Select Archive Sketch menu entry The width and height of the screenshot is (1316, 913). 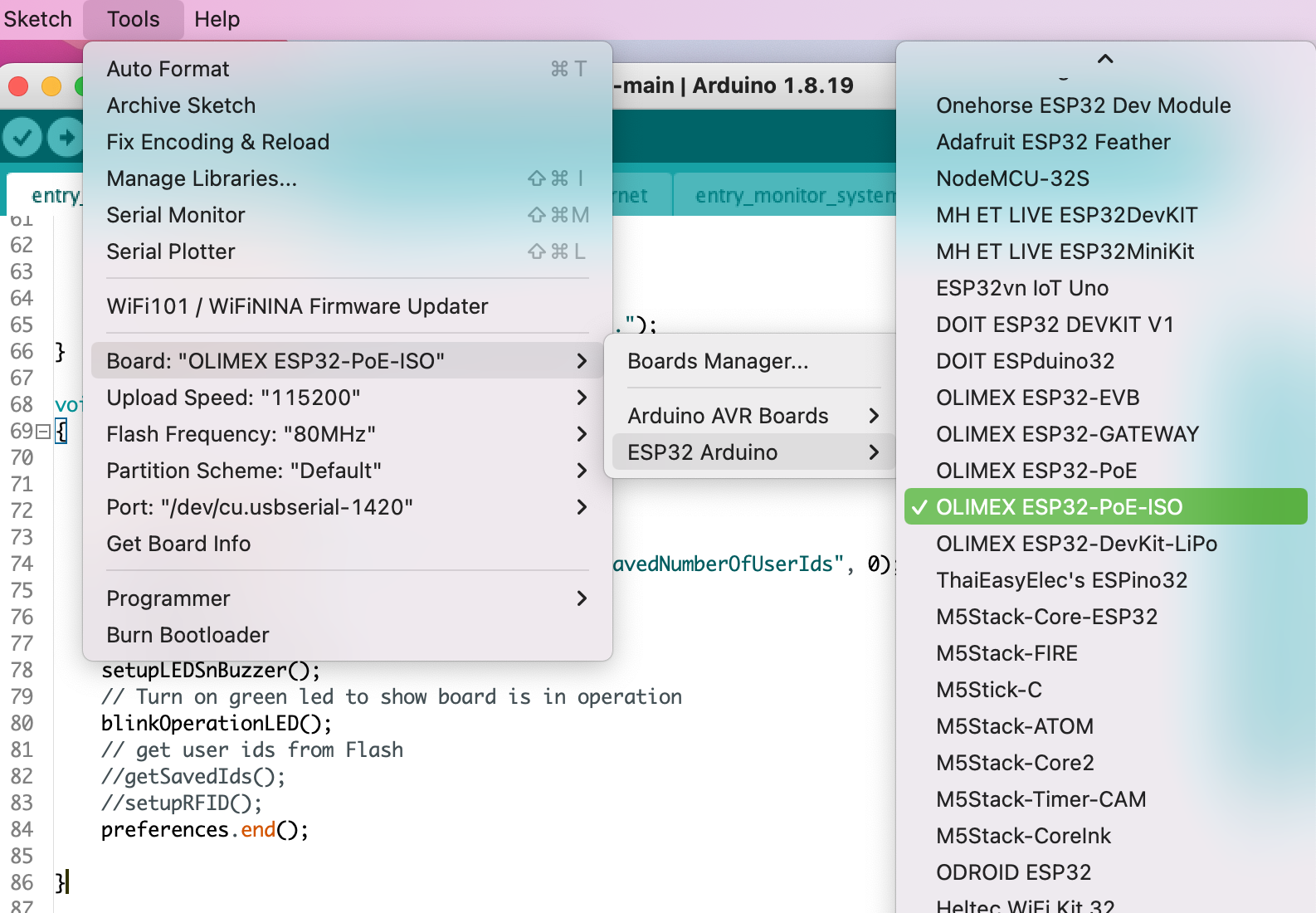point(348,105)
